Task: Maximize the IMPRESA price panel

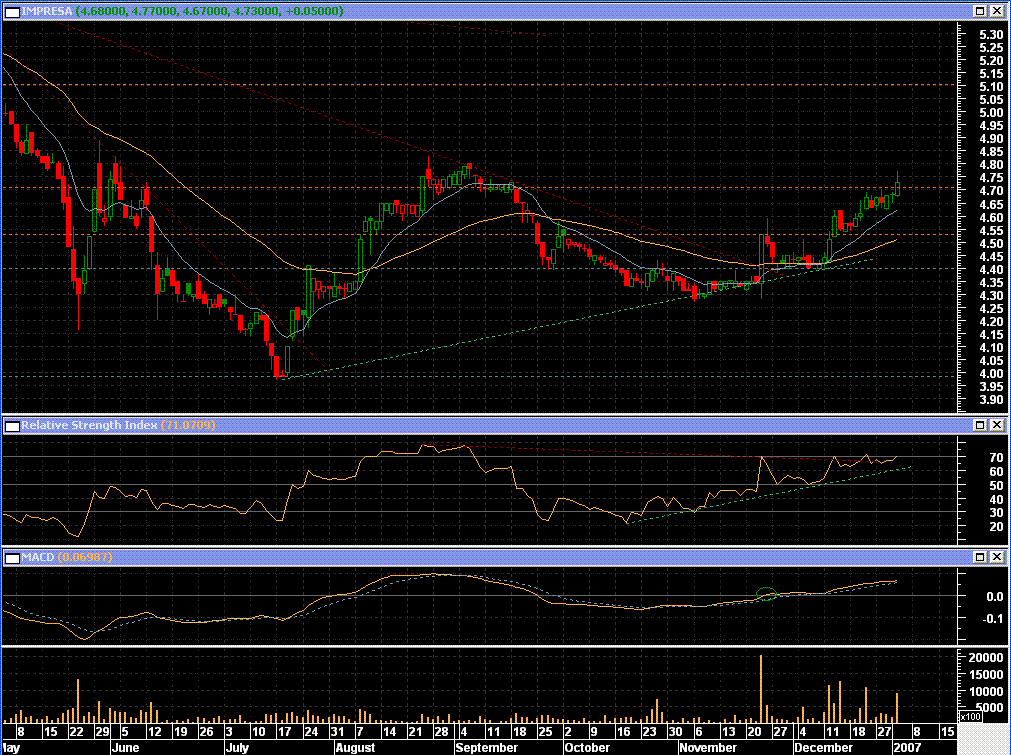Action: (980, 10)
